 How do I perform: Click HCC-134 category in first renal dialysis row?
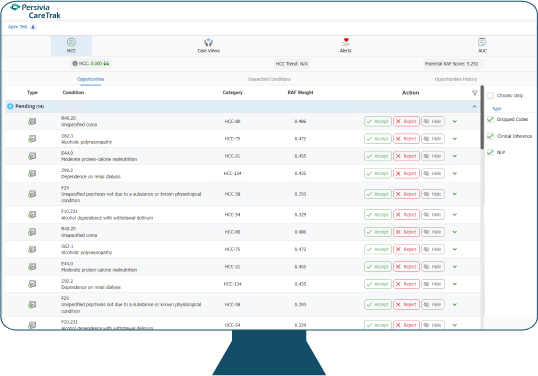click(233, 174)
